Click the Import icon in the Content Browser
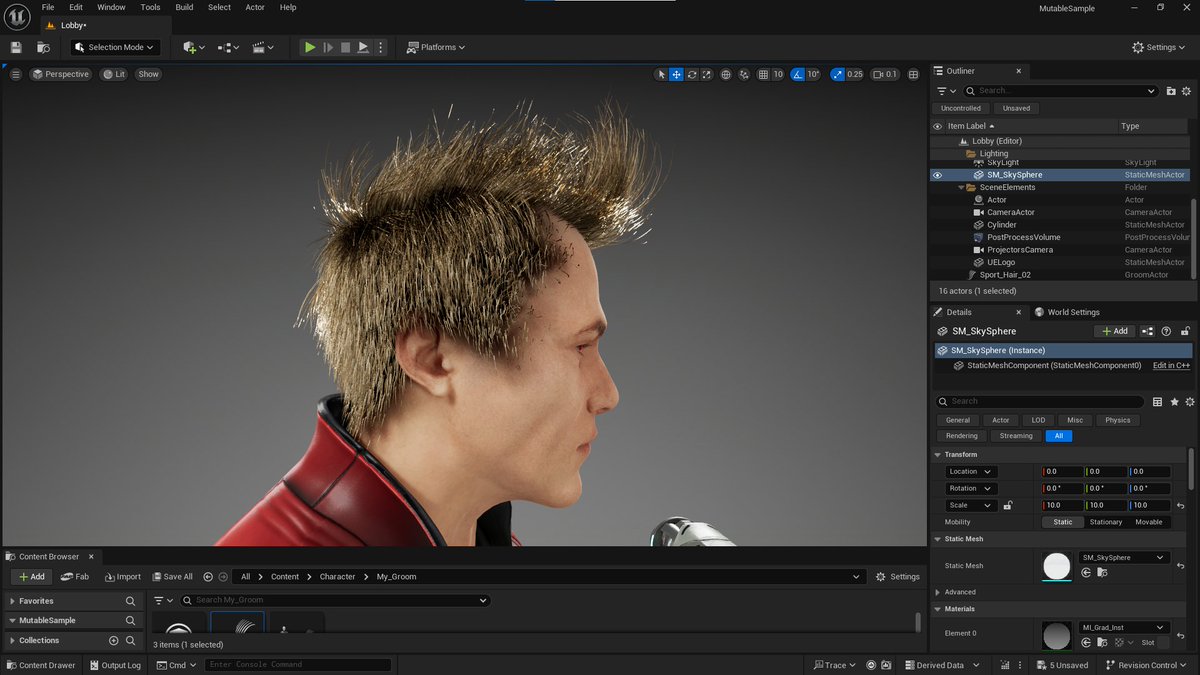1200x675 pixels. 122,576
